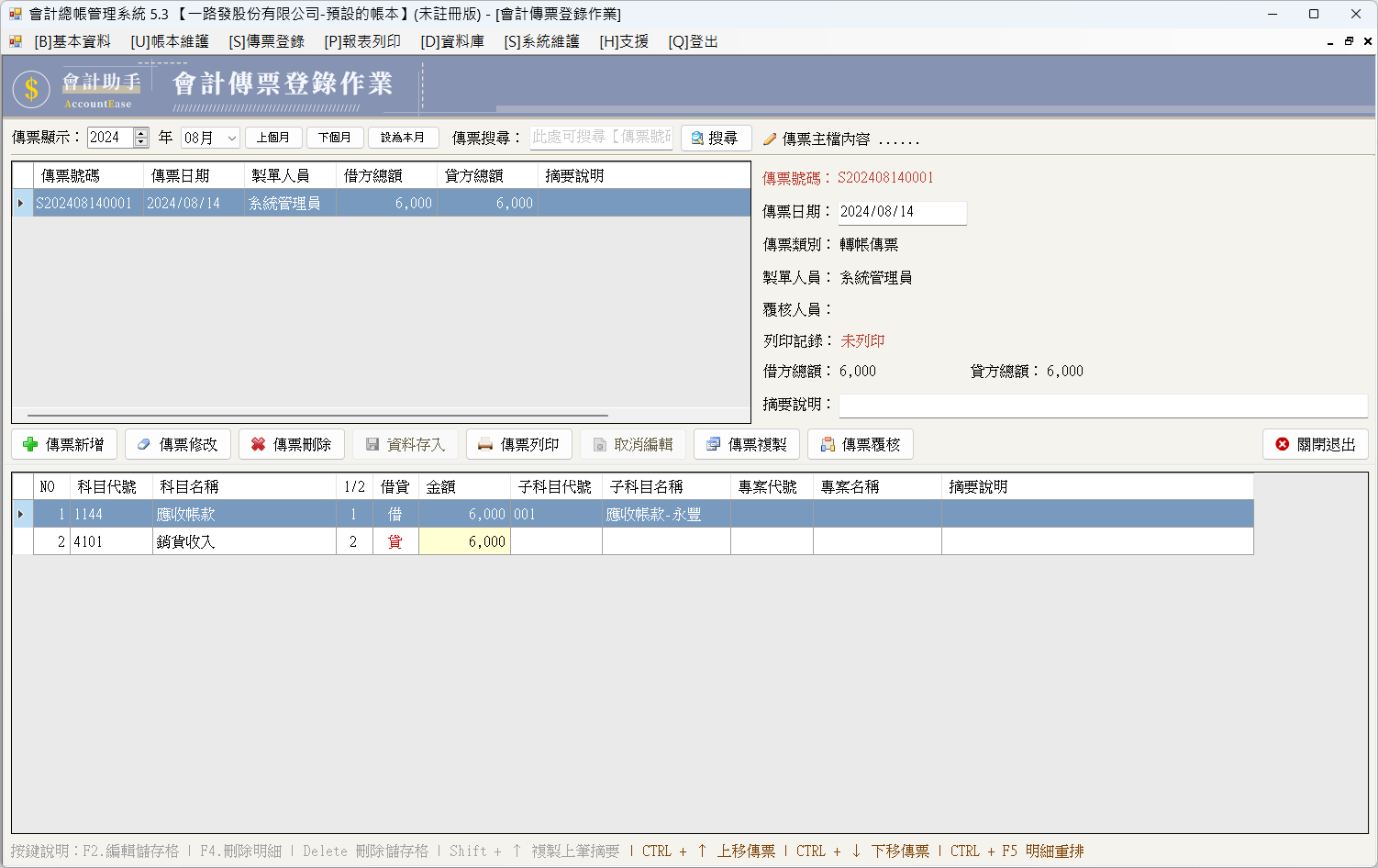This screenshot has width=1378, height=868.
Task: Click the [Q]登出 menu item
Action: 693,41
